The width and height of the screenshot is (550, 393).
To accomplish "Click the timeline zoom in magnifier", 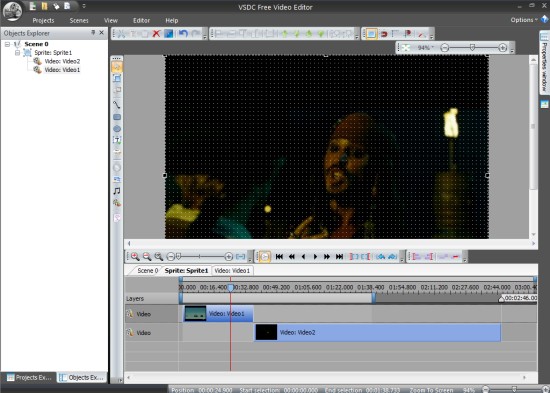I will pos(135,257).
